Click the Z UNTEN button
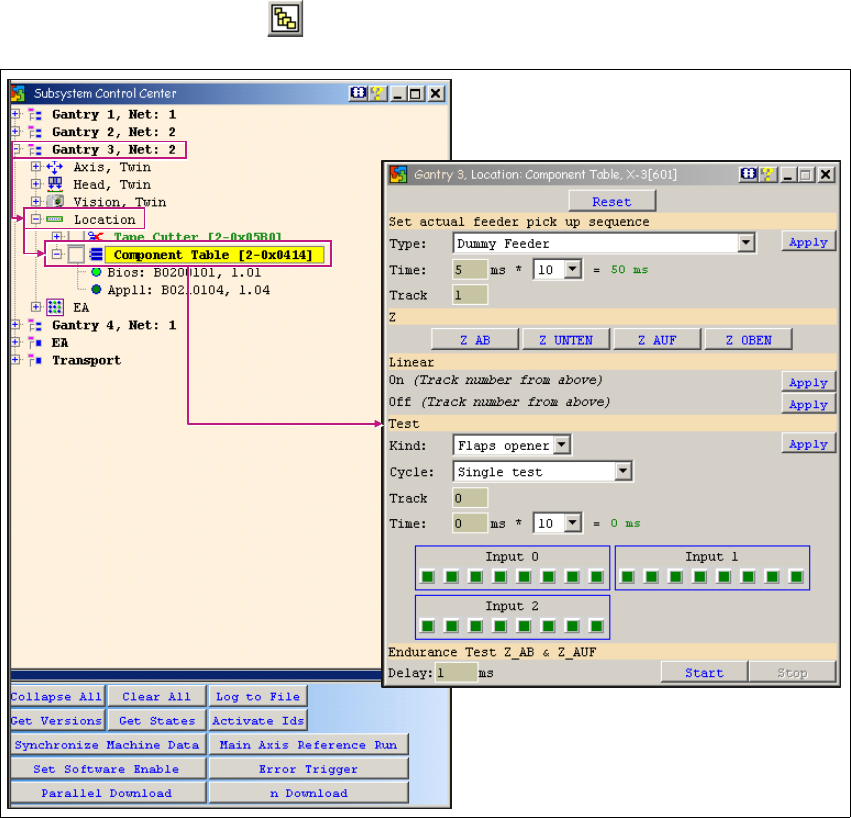Image resolution: width=851 pixels, height=818 pixels. point(565,340)
